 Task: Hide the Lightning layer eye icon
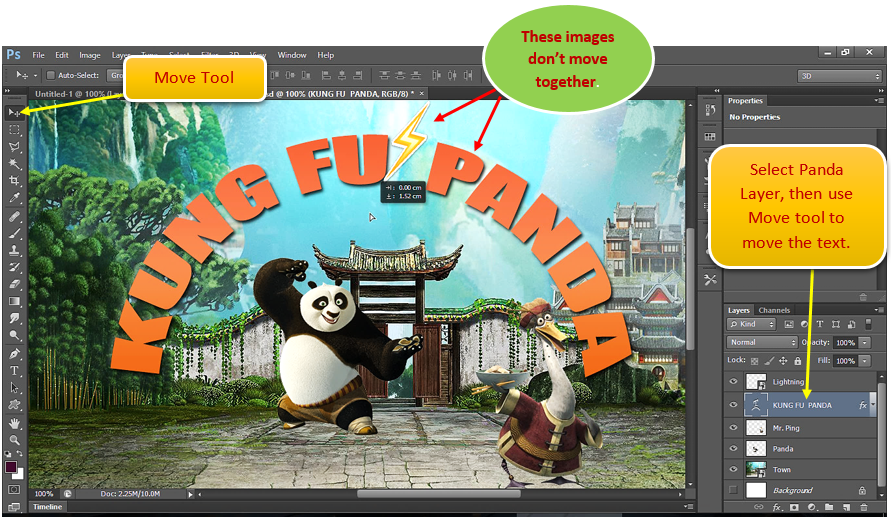click(733, 381)
